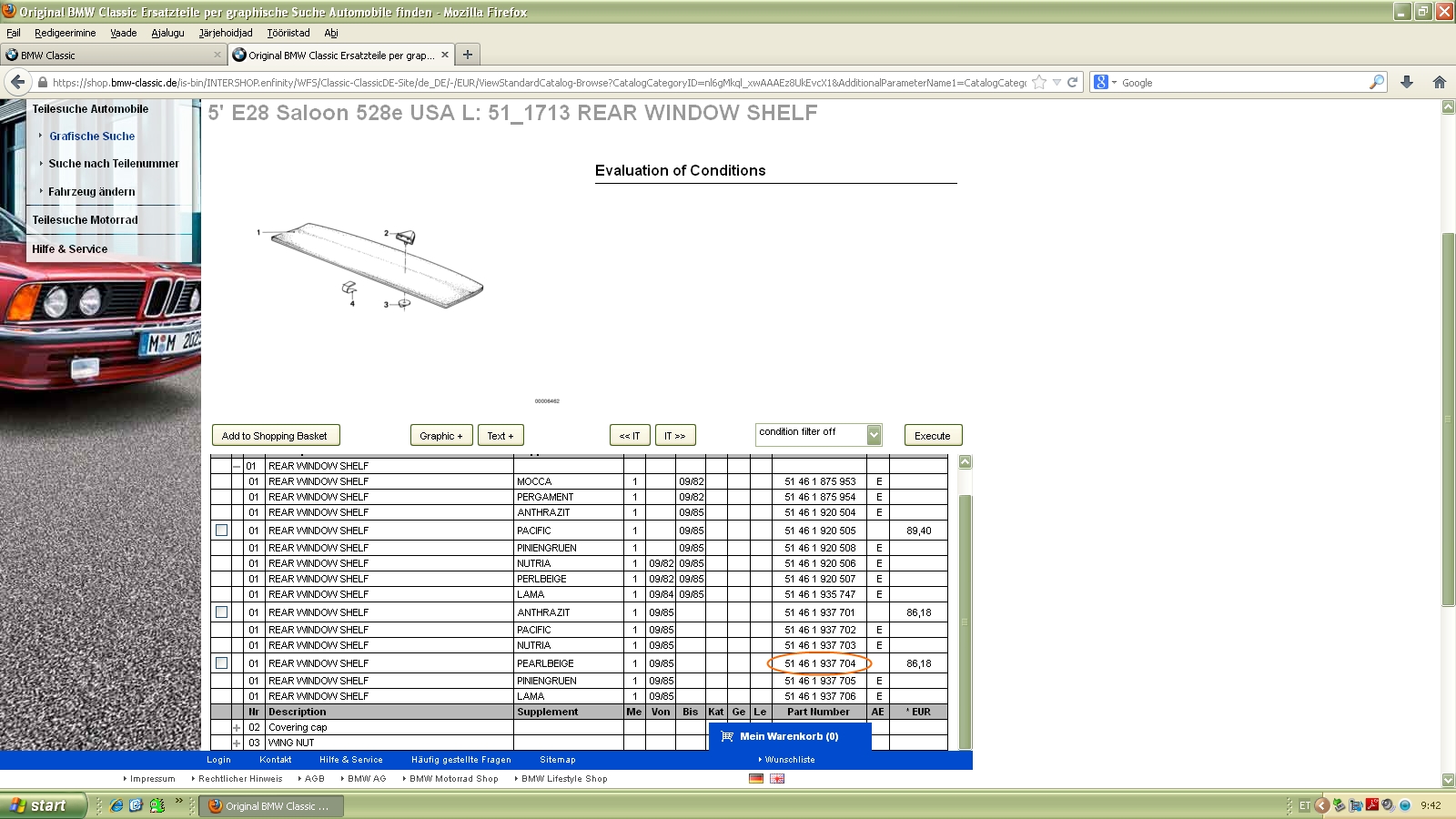Screen dimensions: 1456x819
Task: Click Add to Shopping Basket button
Action: [275, 436]
